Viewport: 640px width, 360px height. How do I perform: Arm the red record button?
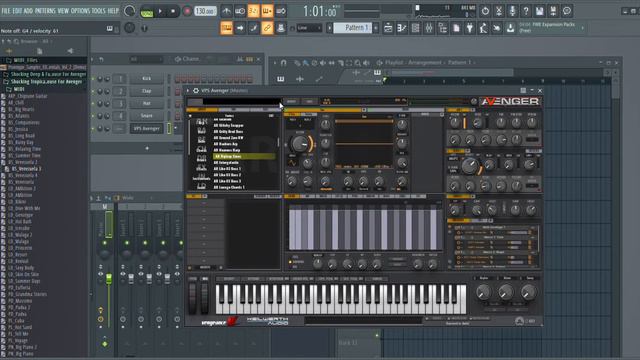(187, 11)
